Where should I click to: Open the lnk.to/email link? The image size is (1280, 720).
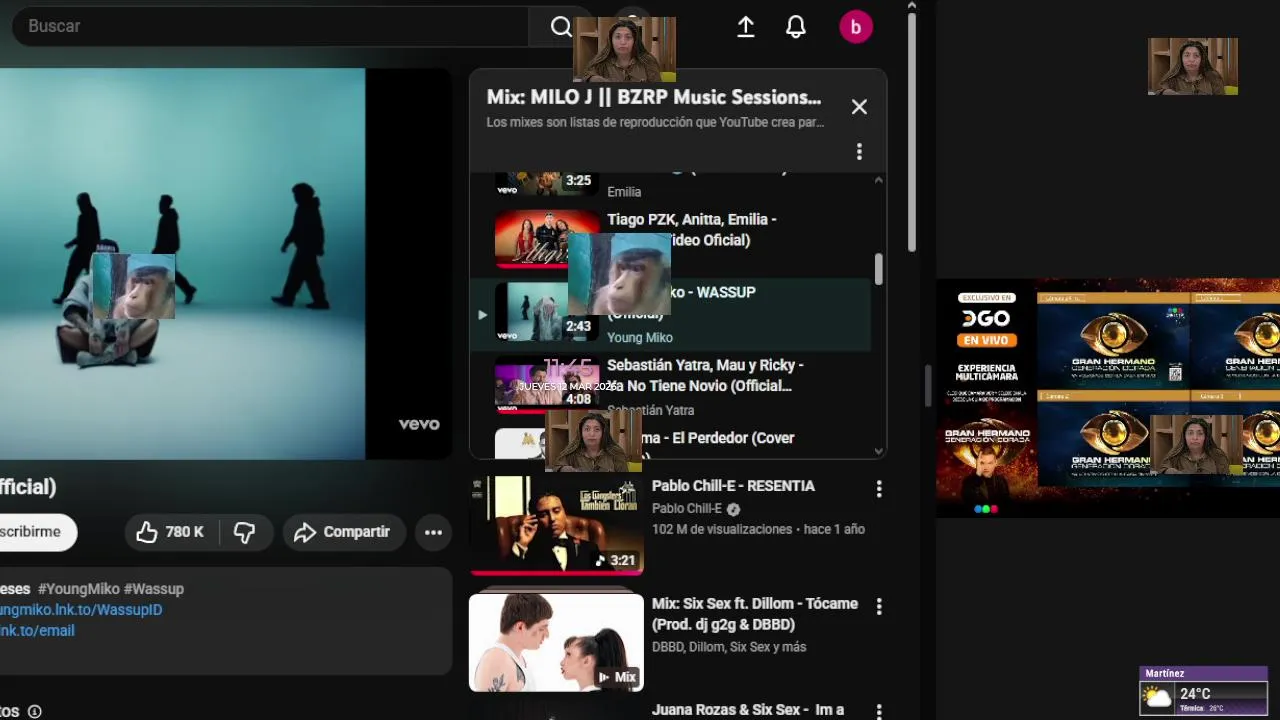click(x=37, y=631)
